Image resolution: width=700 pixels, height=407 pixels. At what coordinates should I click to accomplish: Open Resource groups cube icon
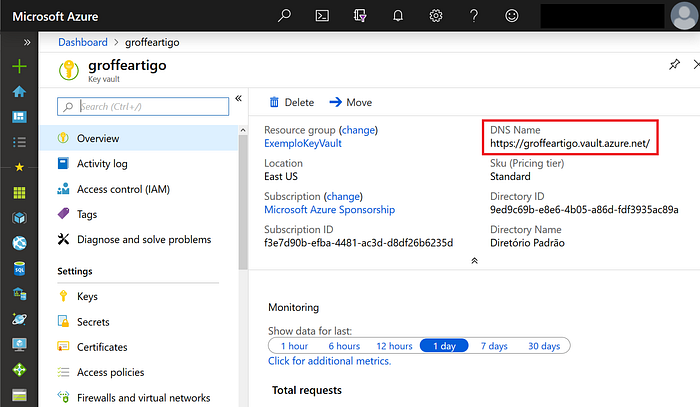19,218
